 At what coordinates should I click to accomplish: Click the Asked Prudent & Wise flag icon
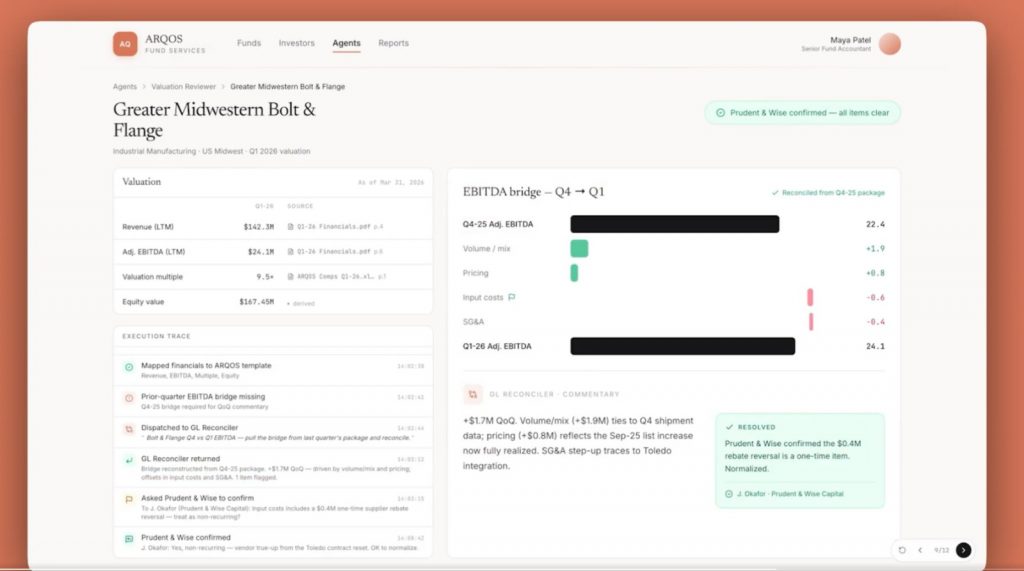pos(129,499)
